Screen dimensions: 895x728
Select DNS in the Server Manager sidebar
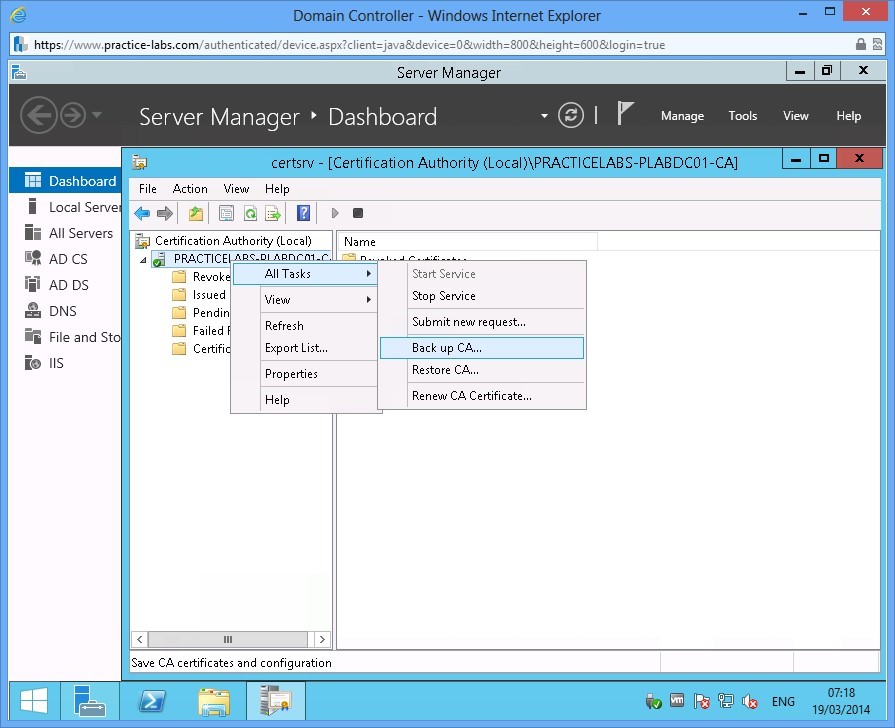[x=61, y=310]
